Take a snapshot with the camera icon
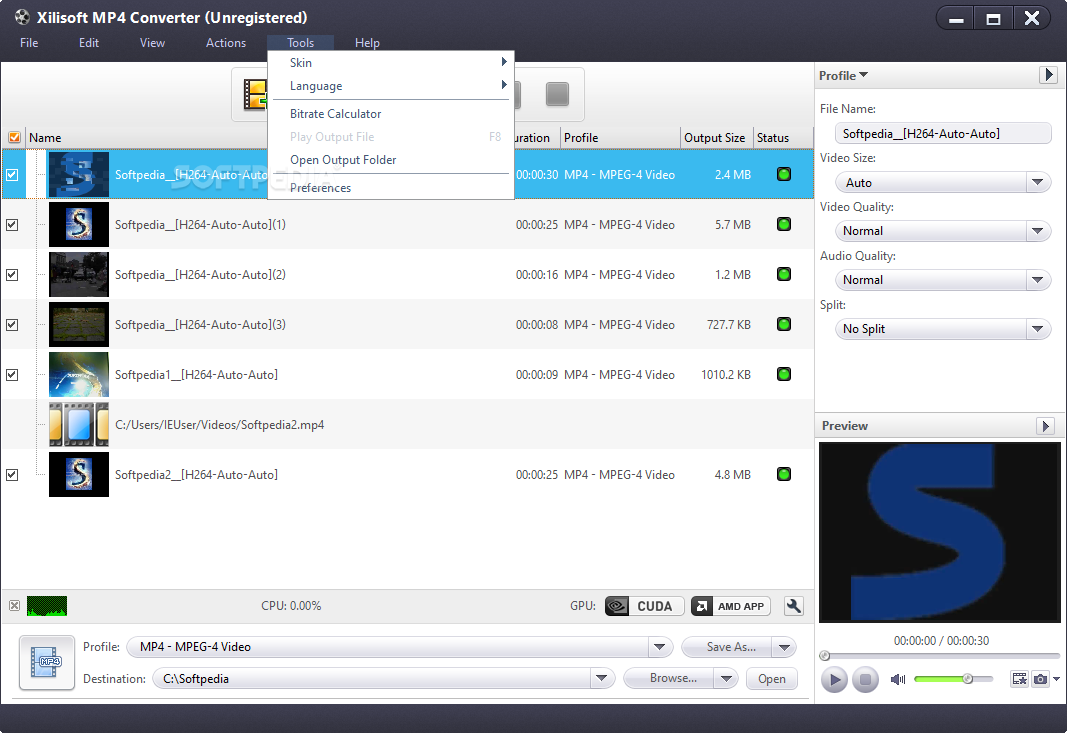The image size is (1067, 733). tap(1040, 679)
